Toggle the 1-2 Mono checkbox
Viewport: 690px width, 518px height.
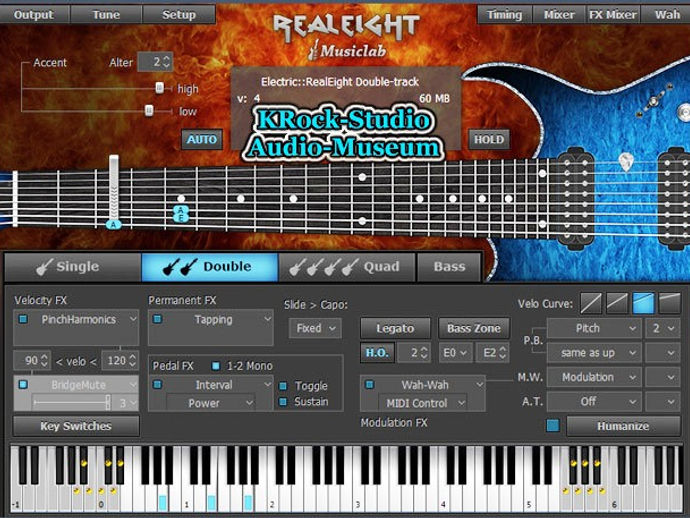216,366
